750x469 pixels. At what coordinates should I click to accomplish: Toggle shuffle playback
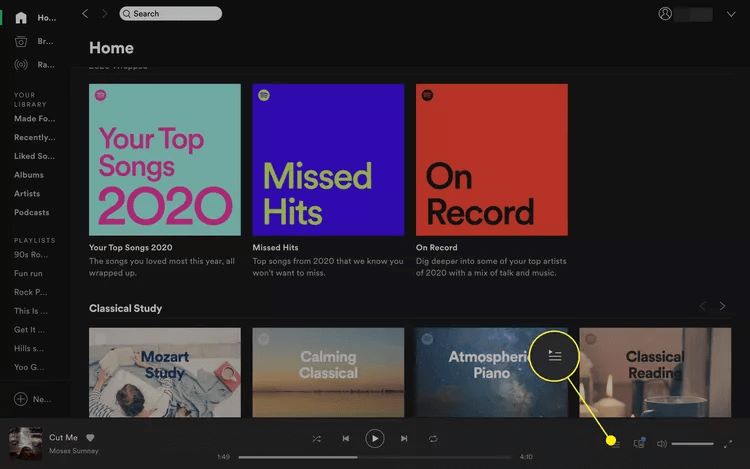(317, 438)
